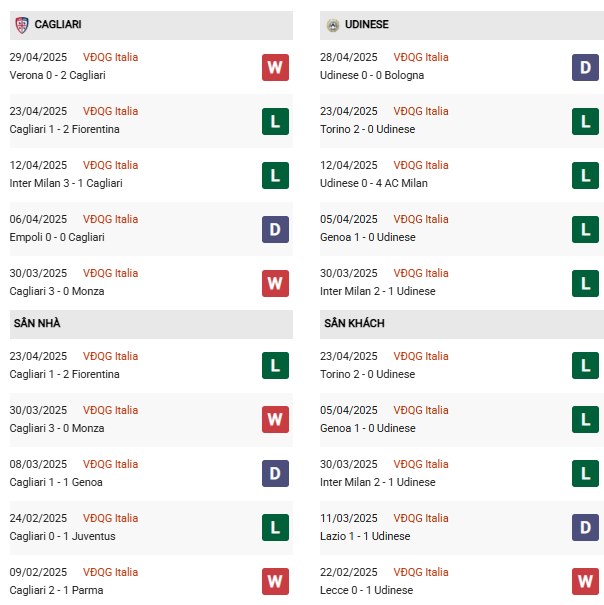Click the L badge for Cagliari 0 - 1 Juventus

(x=275, y=527)
